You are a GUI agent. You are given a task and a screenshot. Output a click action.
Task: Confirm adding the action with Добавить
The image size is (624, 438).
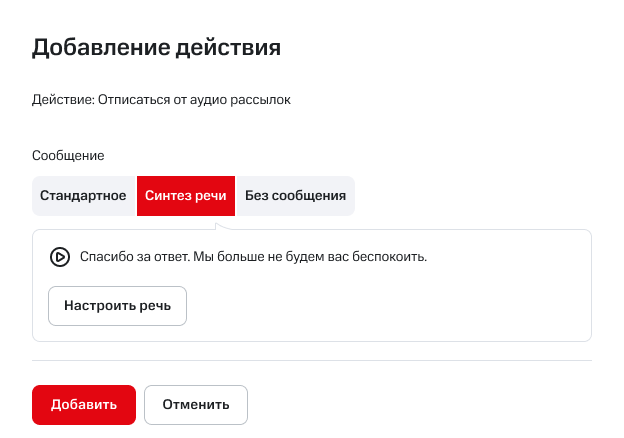(x=84, y=405)
